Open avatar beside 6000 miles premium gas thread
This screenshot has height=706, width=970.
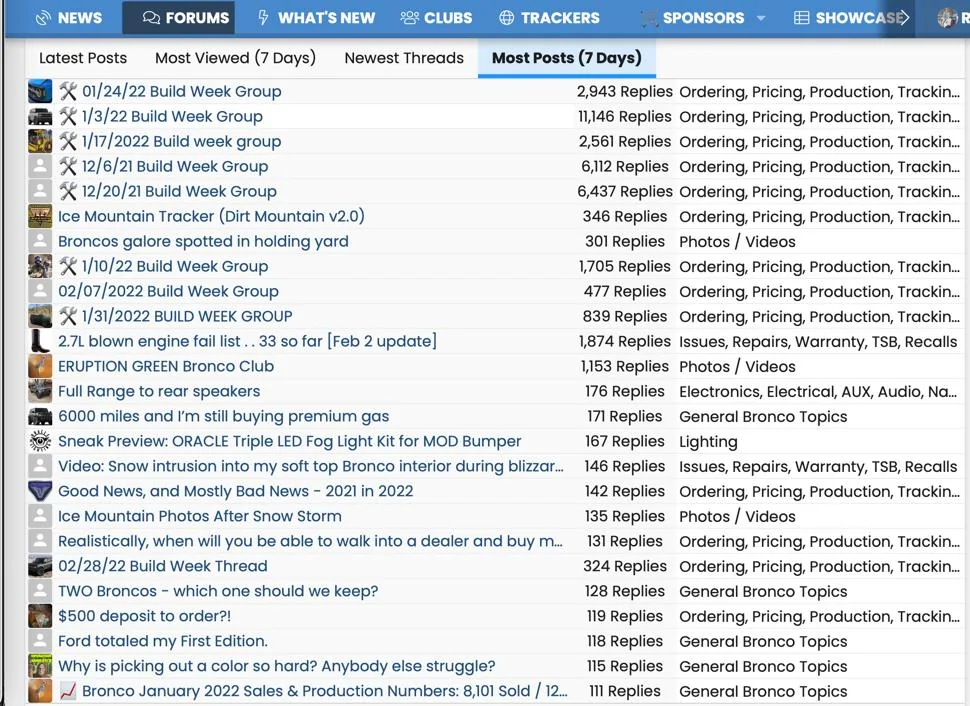40,416
